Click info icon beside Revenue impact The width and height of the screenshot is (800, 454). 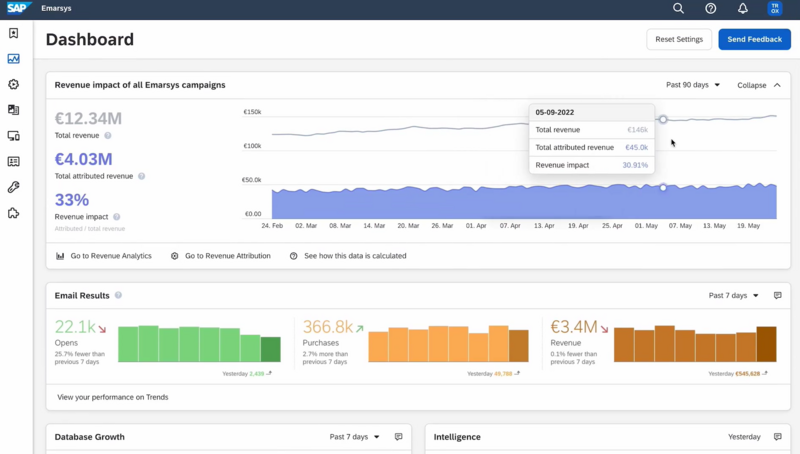tap(117, 217)
